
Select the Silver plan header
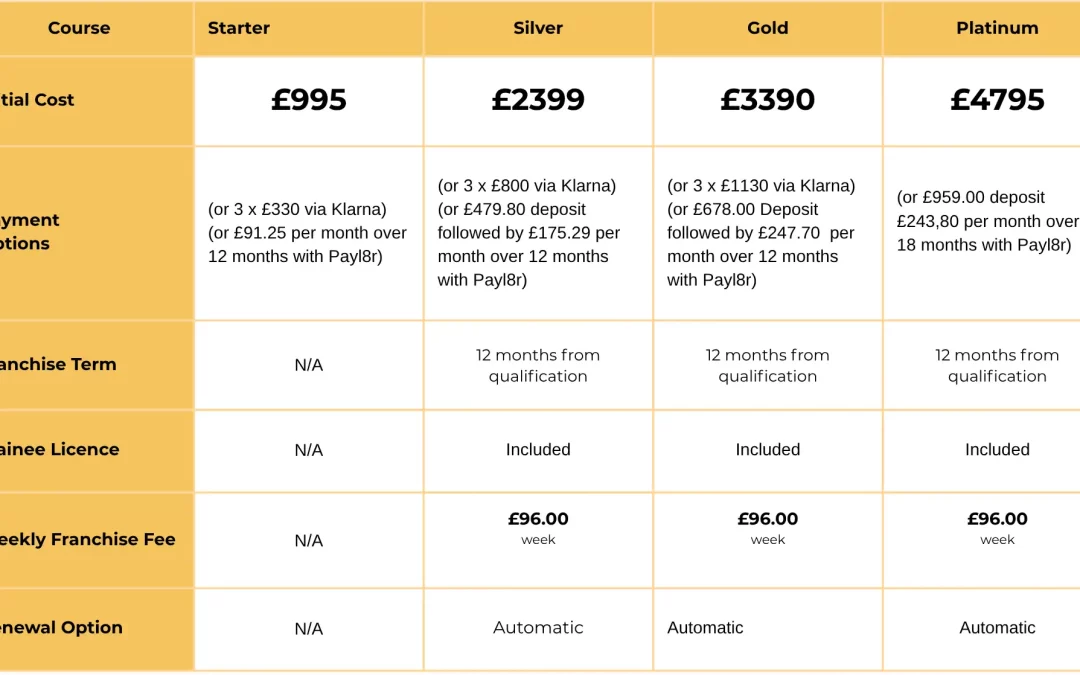pos(538,28)
